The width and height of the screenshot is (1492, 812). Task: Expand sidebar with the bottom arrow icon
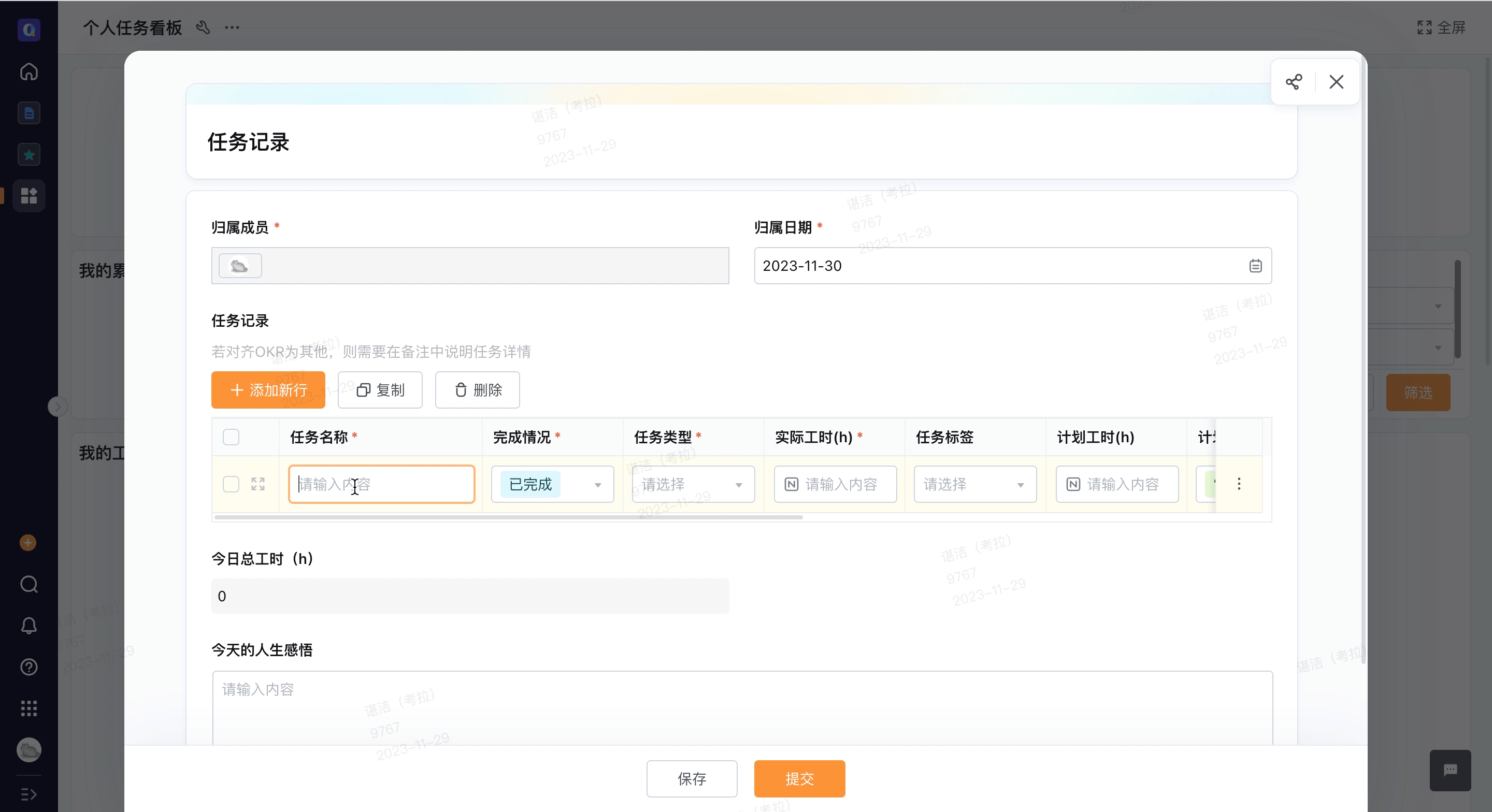pos(29,794)
